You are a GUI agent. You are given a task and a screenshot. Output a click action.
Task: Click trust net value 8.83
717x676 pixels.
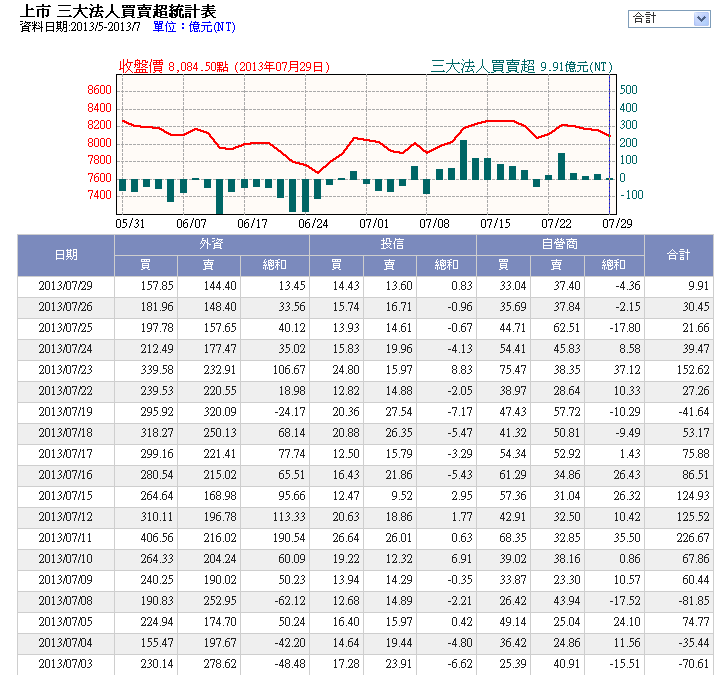pos(462,370)
